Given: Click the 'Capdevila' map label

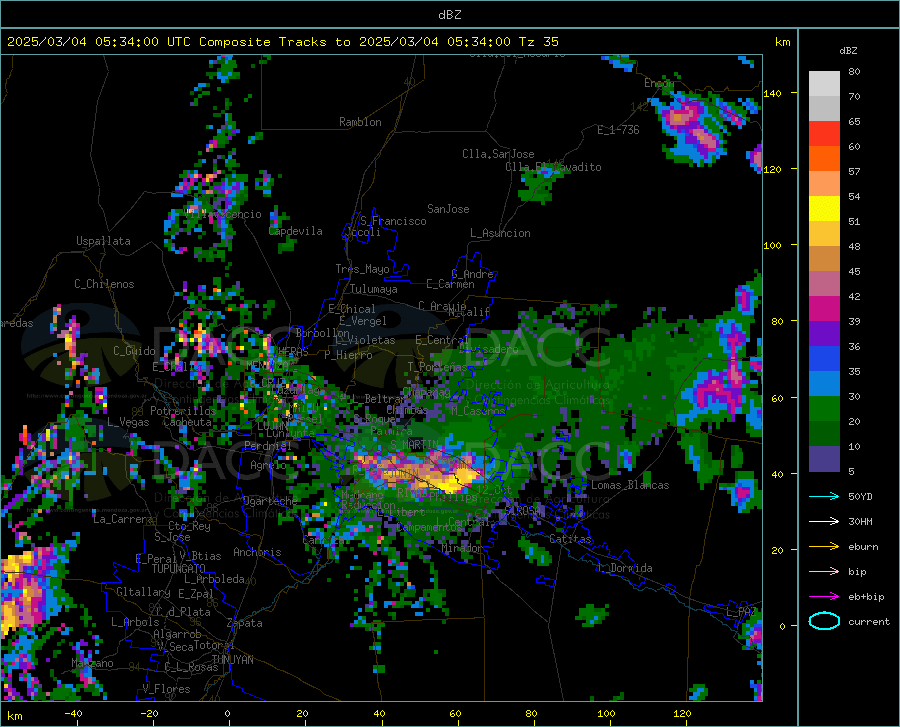Looking at the screenshot, I should click(296, 231).
